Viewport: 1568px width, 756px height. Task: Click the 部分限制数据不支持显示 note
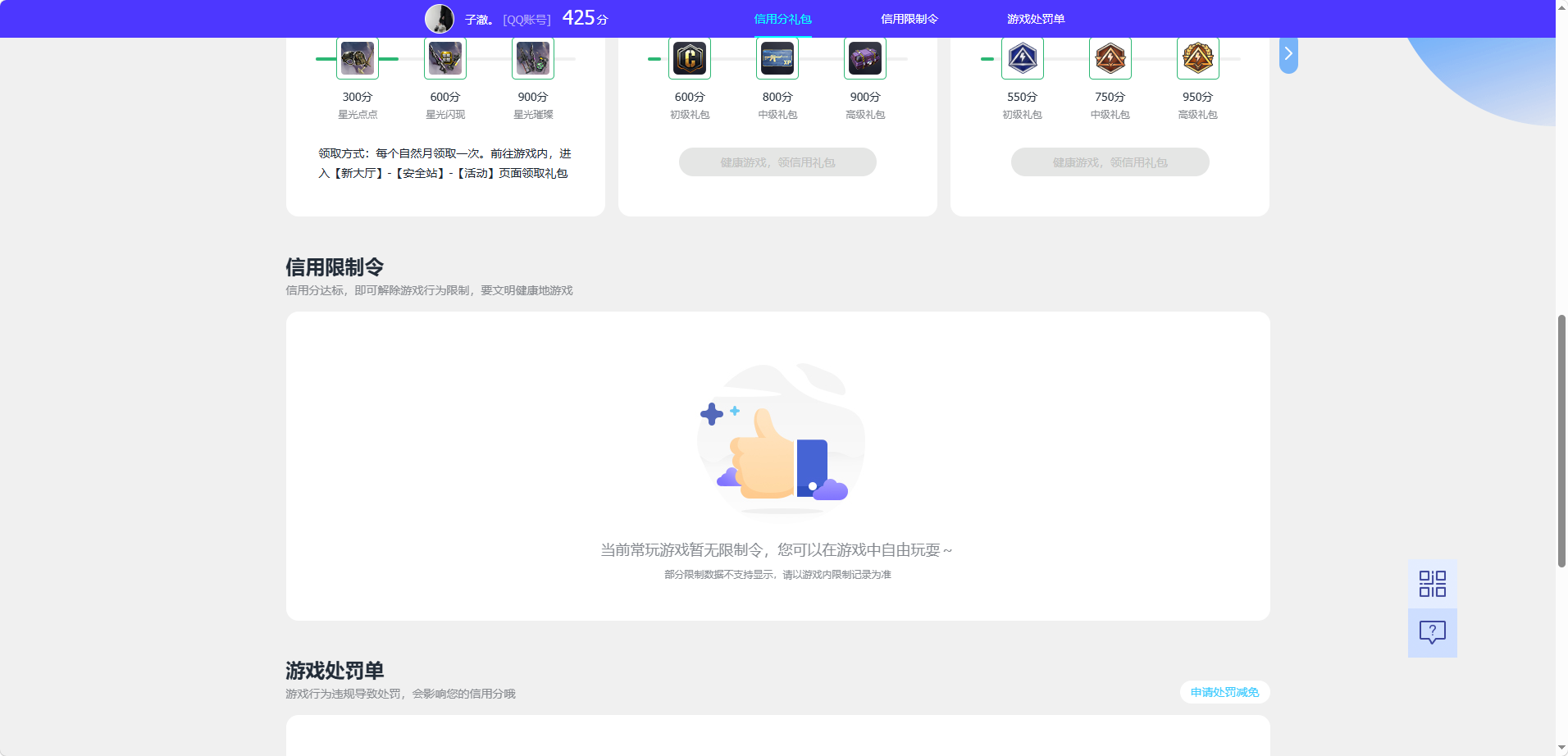coord(777,575)
